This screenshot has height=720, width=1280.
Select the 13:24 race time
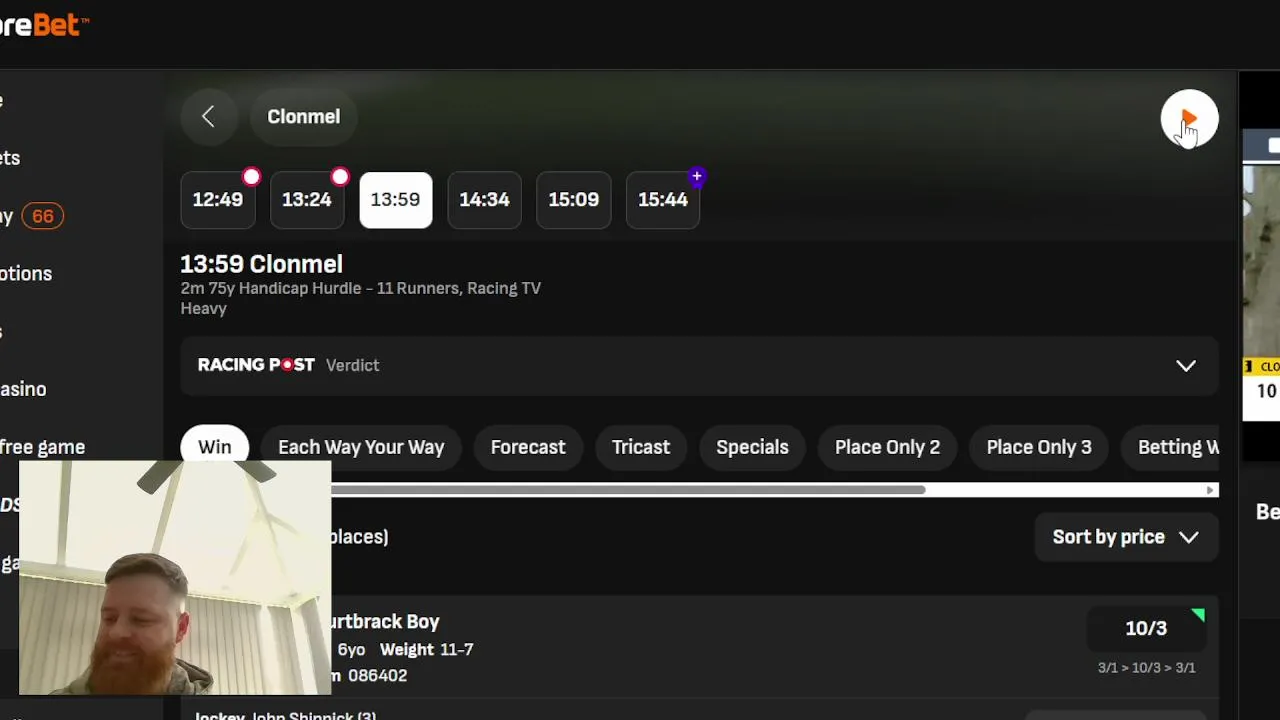pos(307,199)
